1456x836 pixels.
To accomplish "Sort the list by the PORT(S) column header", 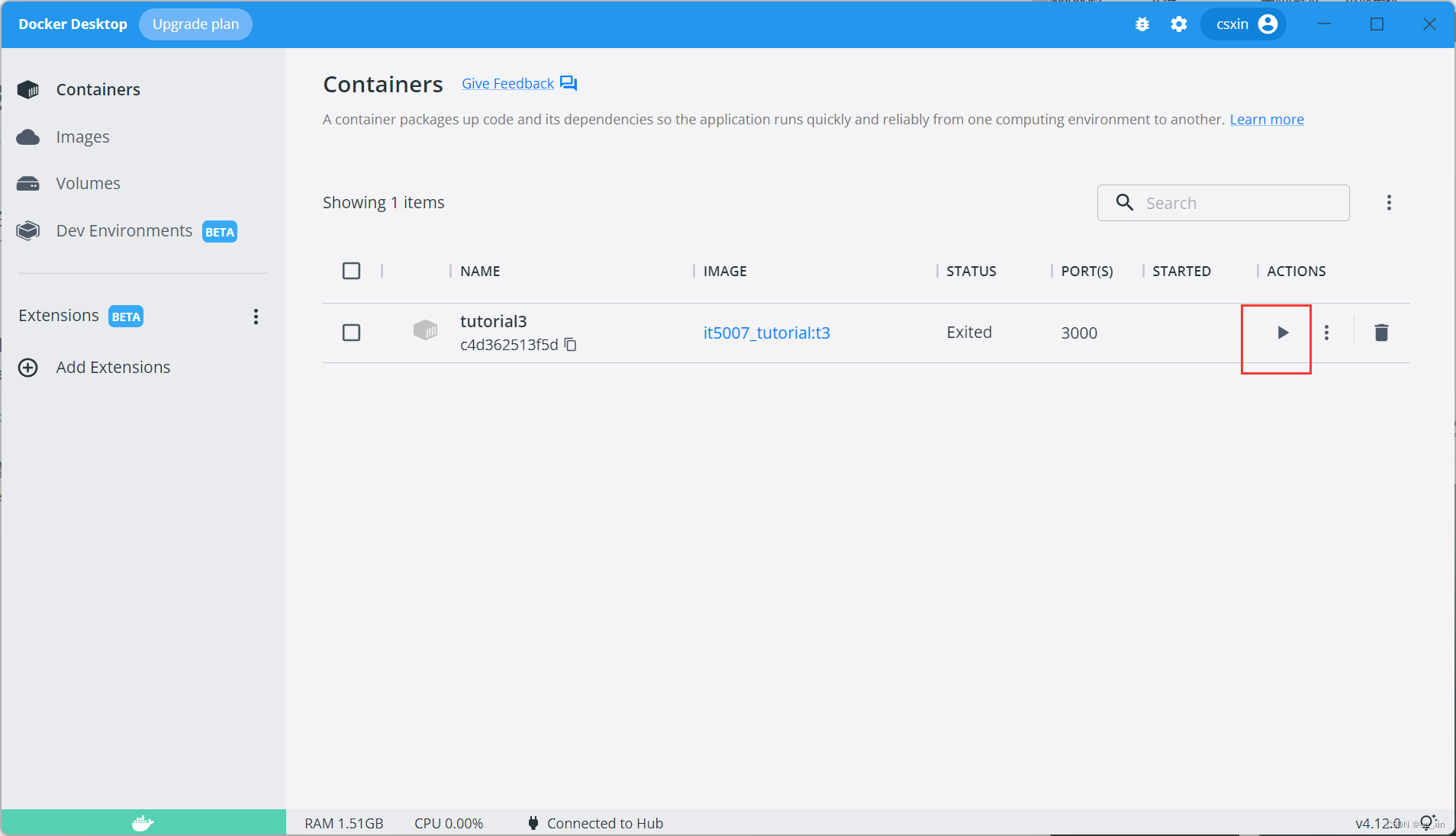I will tap(1087, 271).
